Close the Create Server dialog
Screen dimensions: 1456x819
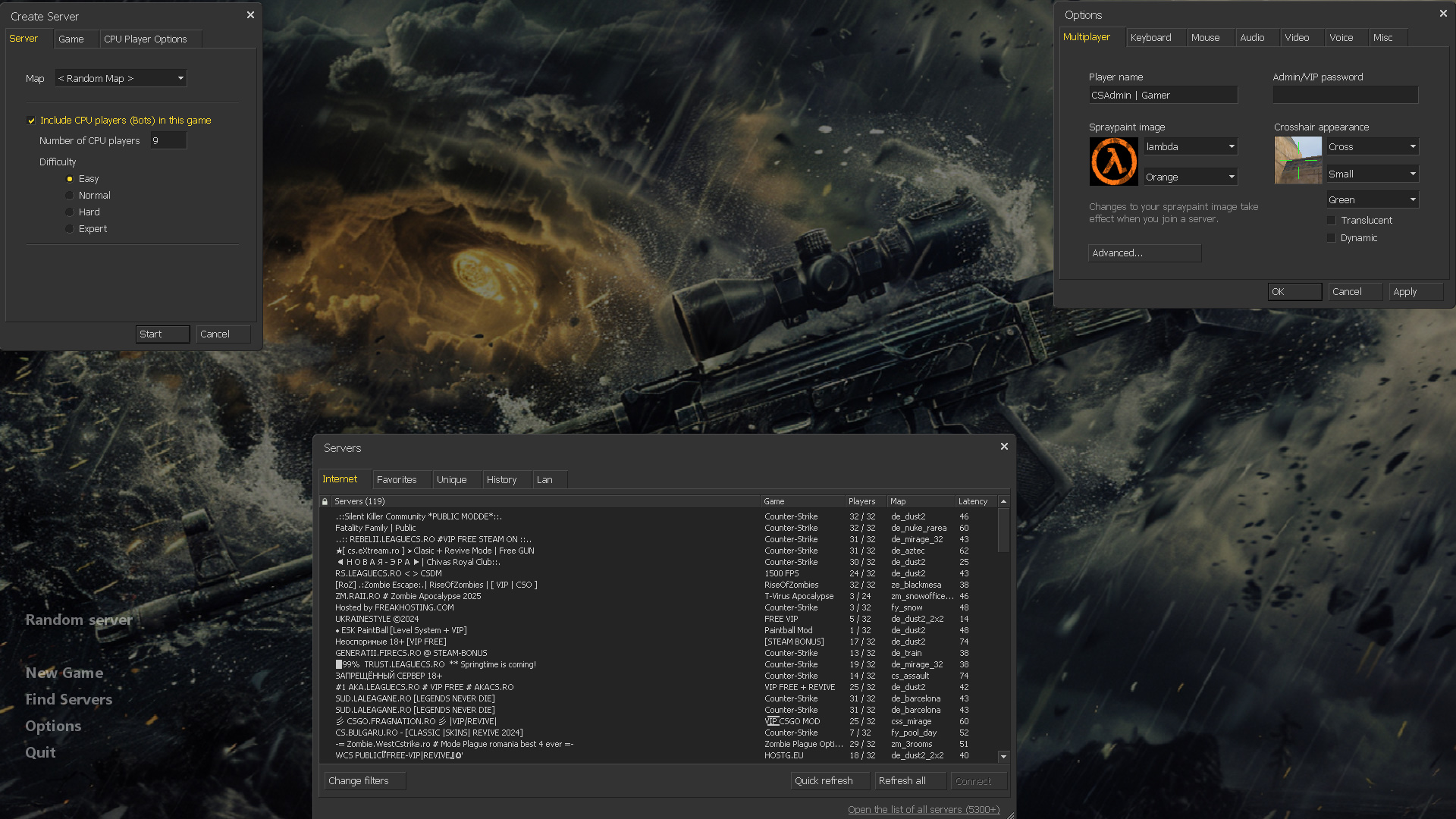(x=250, y=15)
